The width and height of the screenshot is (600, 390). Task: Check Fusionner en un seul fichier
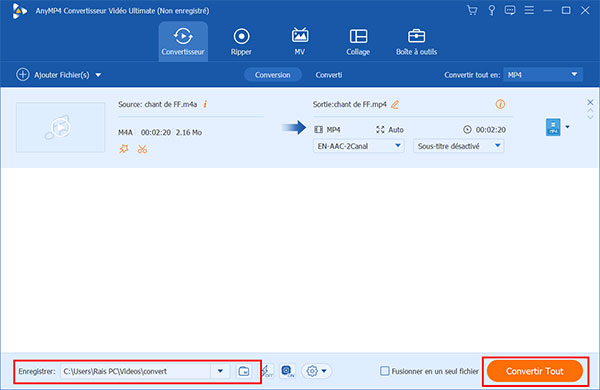385,371
